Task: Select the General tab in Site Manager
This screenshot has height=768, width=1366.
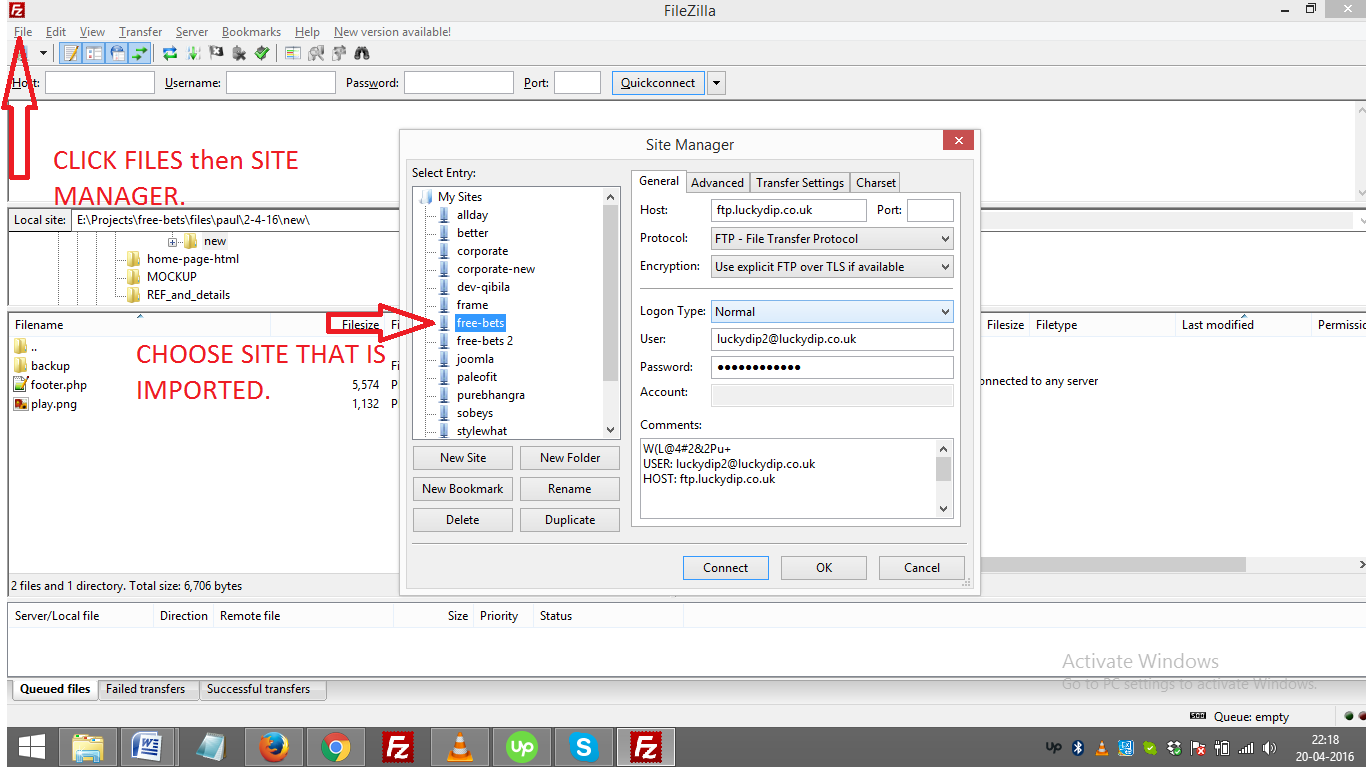Action: (x=659, y=181)
